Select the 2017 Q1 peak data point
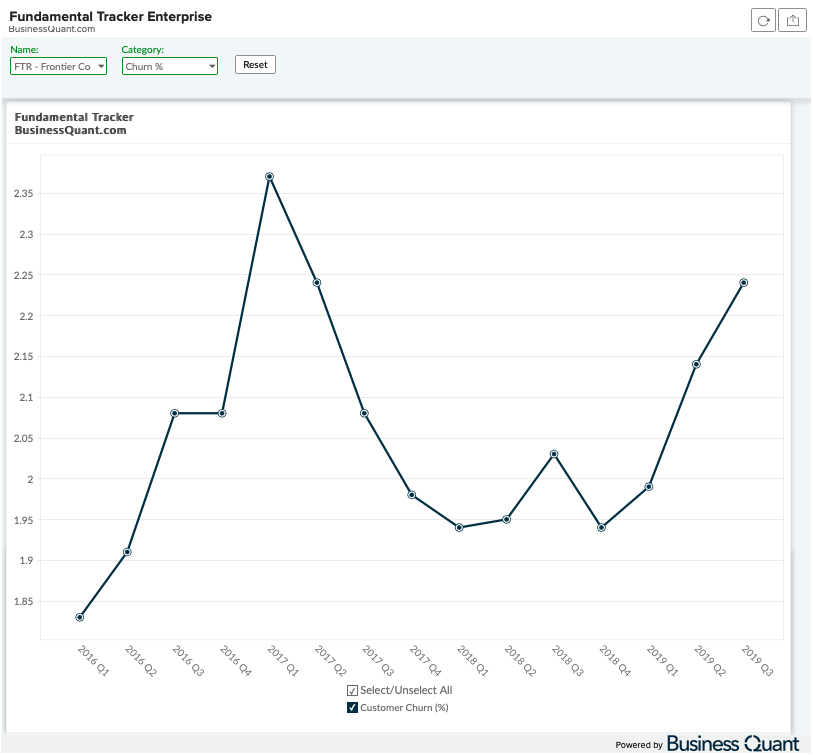 tap(270, 177)
